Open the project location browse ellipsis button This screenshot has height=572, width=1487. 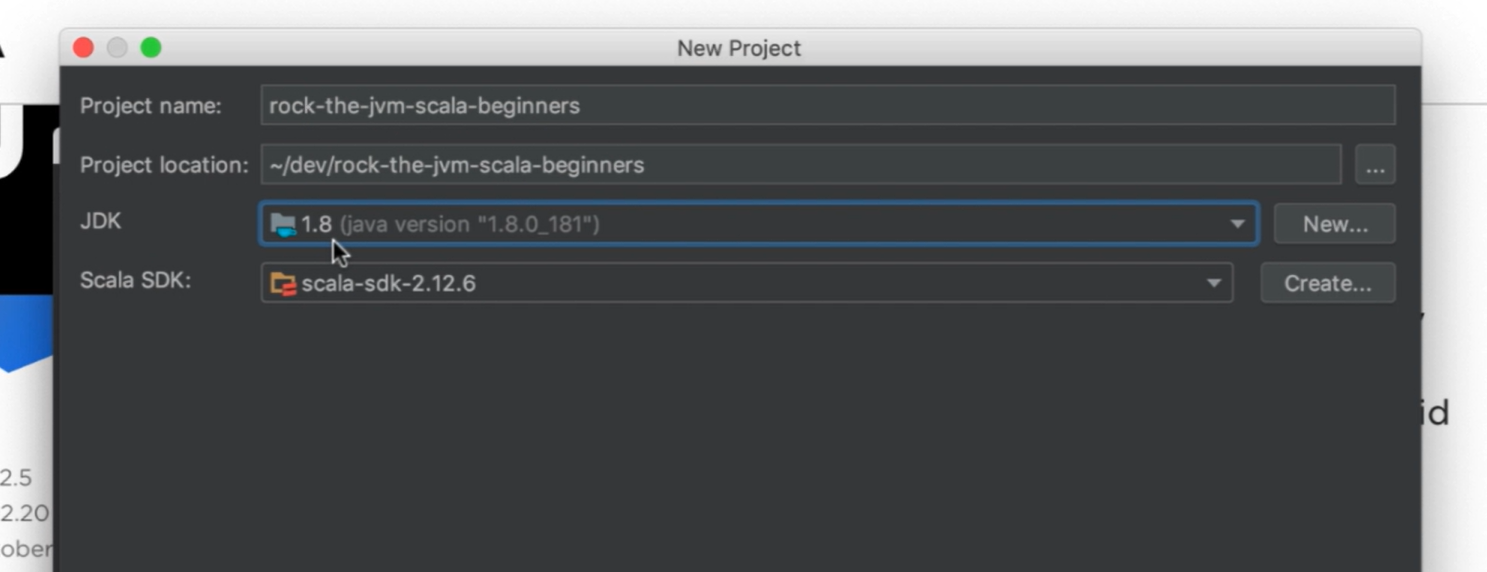click(1375, 165)
